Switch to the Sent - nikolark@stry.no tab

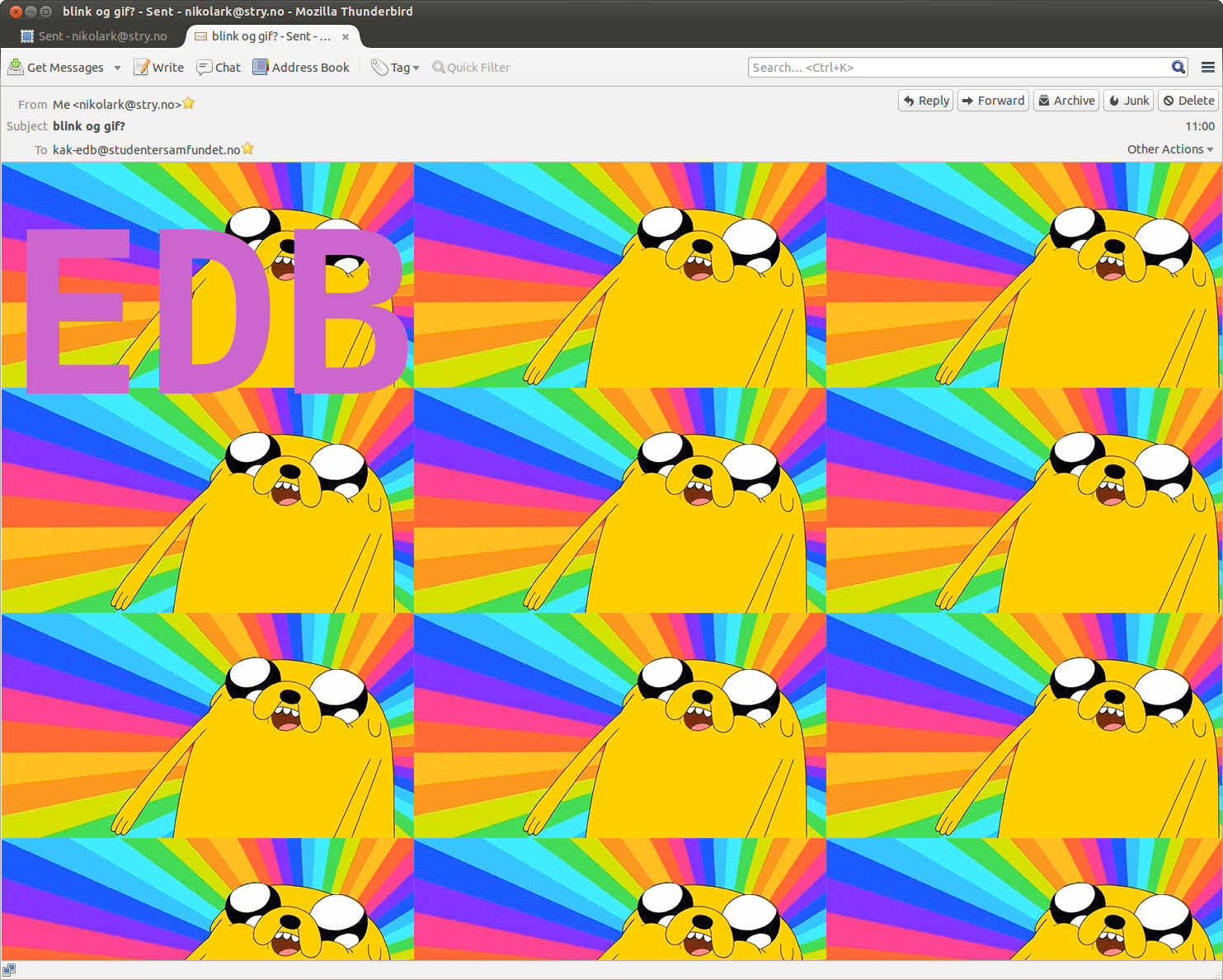pos(94,36)
